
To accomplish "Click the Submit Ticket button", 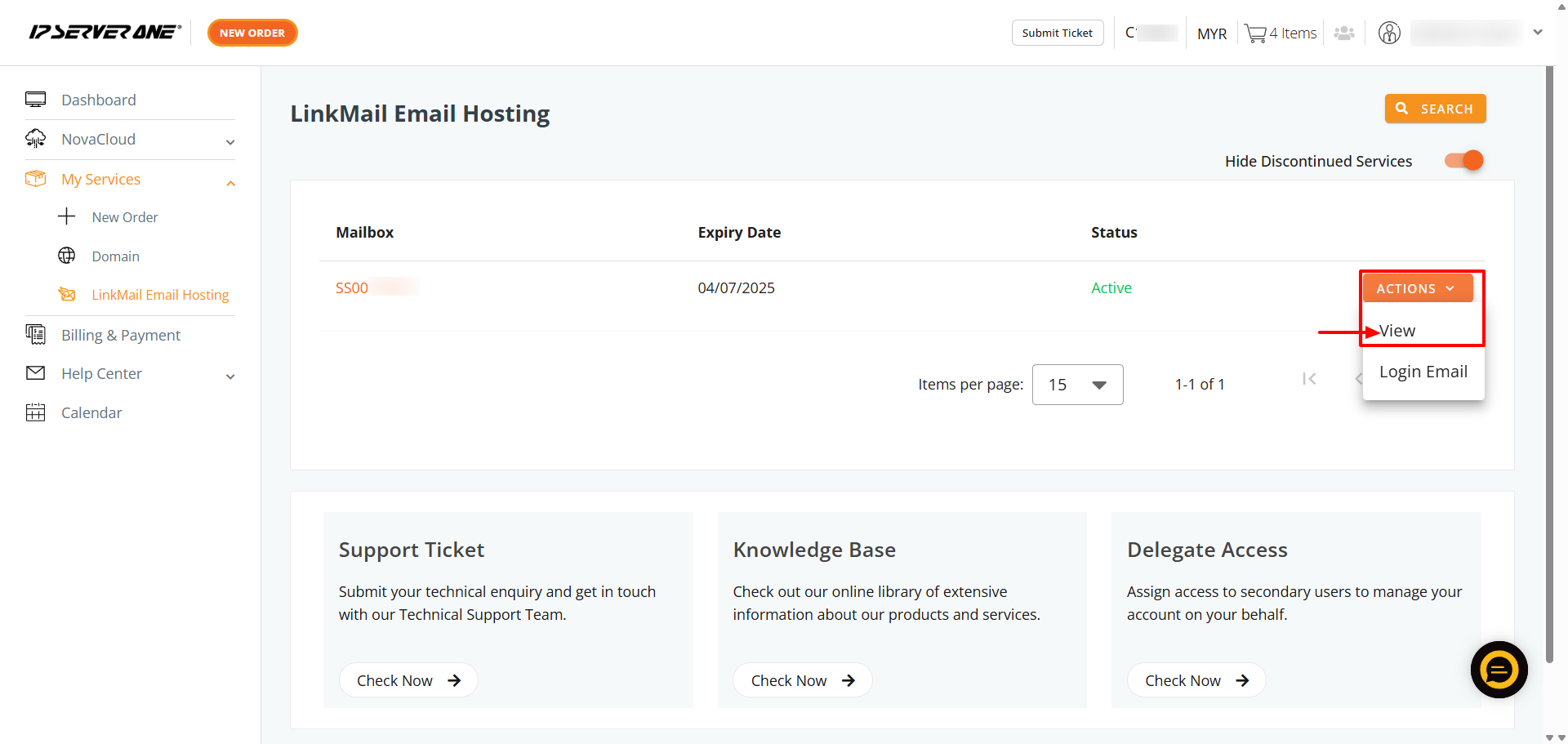I will (x=1058, y=33).
